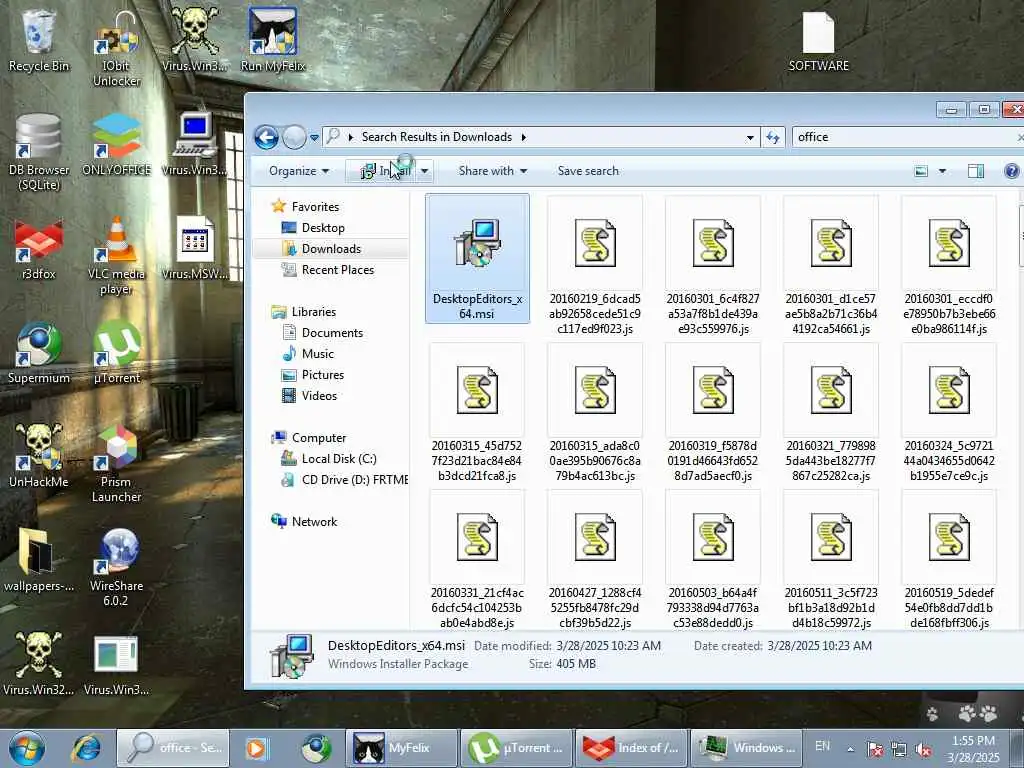This screenshot has width=1024, height=768.
Task: Open the recent pages dropdown beside Forward
Action: click(314, 138)
